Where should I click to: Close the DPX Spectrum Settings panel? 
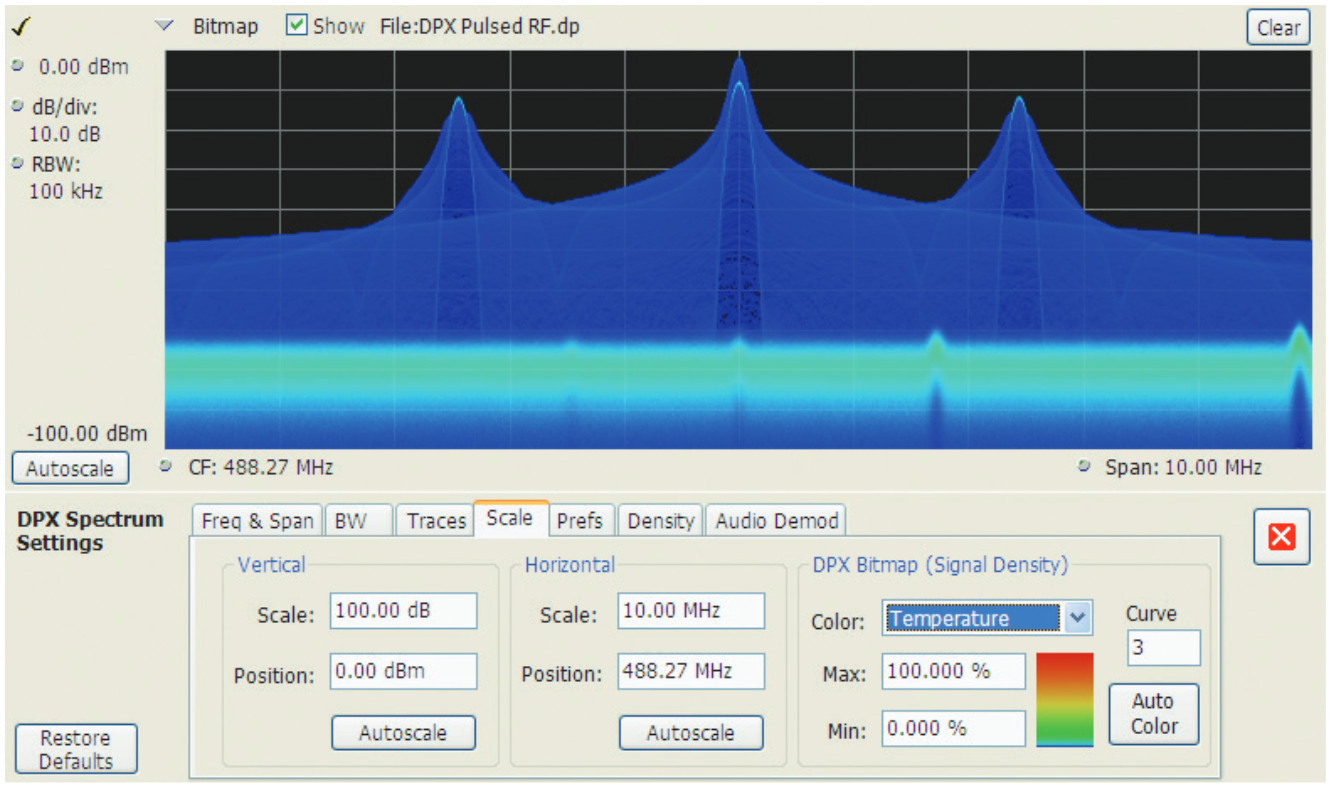coord(1281,537)
